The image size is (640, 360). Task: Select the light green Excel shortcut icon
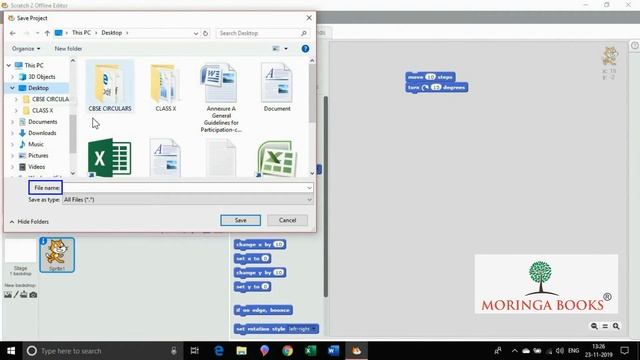(x=277, y=159)
